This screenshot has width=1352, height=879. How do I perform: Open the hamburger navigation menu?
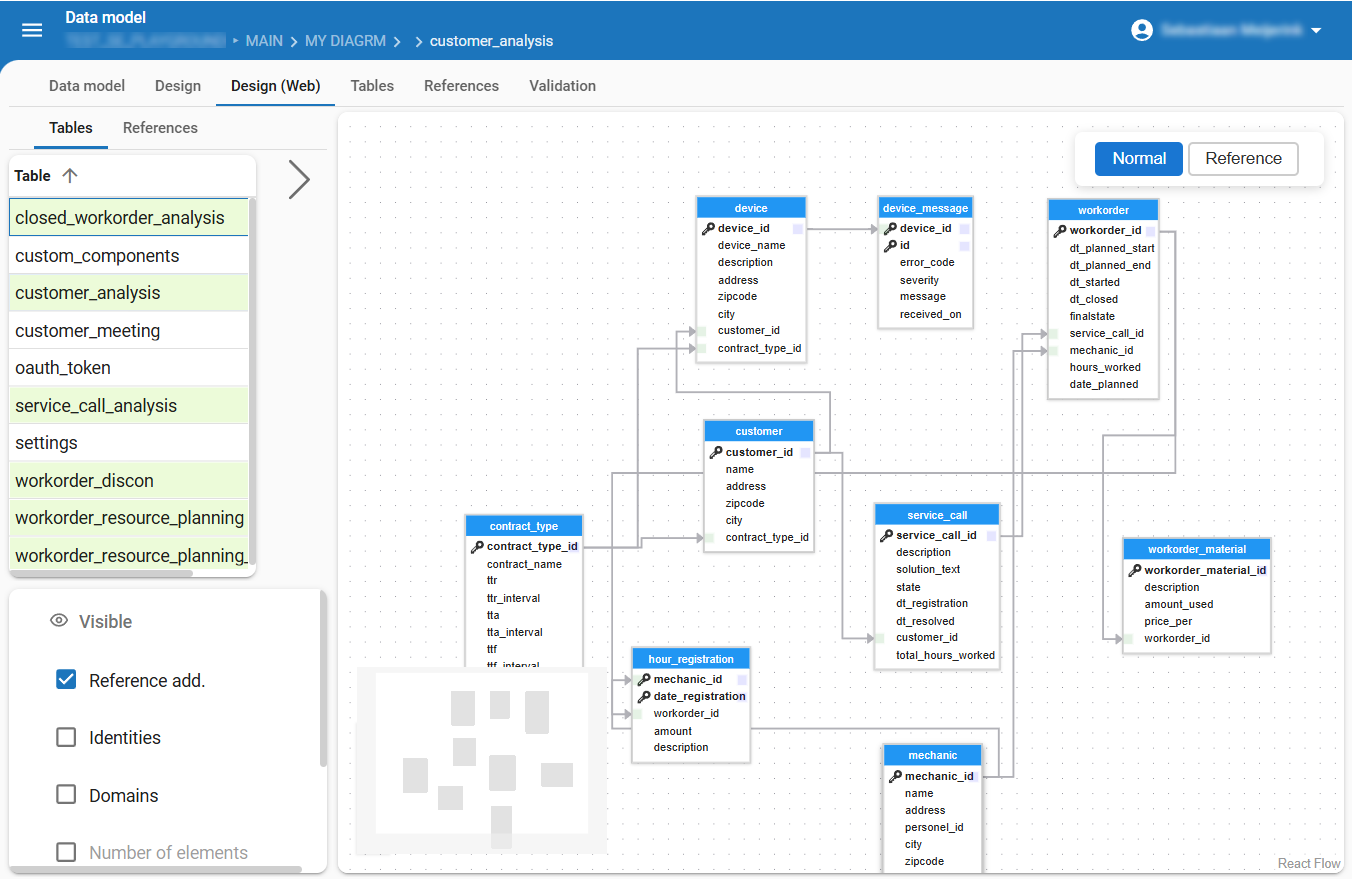point(32,30)
